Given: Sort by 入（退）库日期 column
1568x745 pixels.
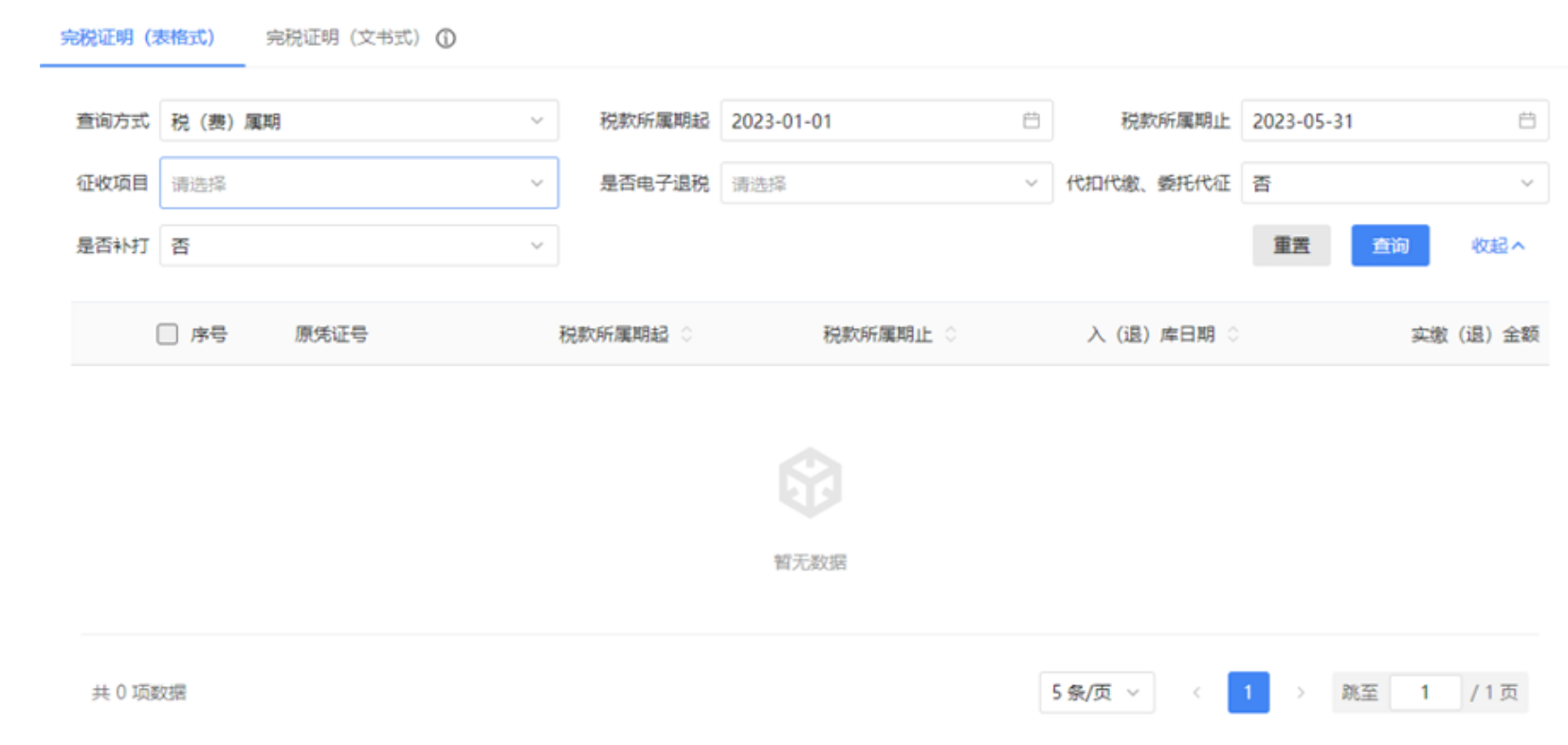Looking at the screenshot, I should pos(1232,334).
